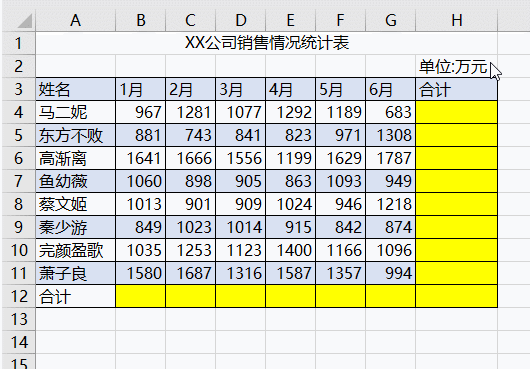Click the 姓名 header cell
This screenshot has height=369, width=530.
(75, 89)
